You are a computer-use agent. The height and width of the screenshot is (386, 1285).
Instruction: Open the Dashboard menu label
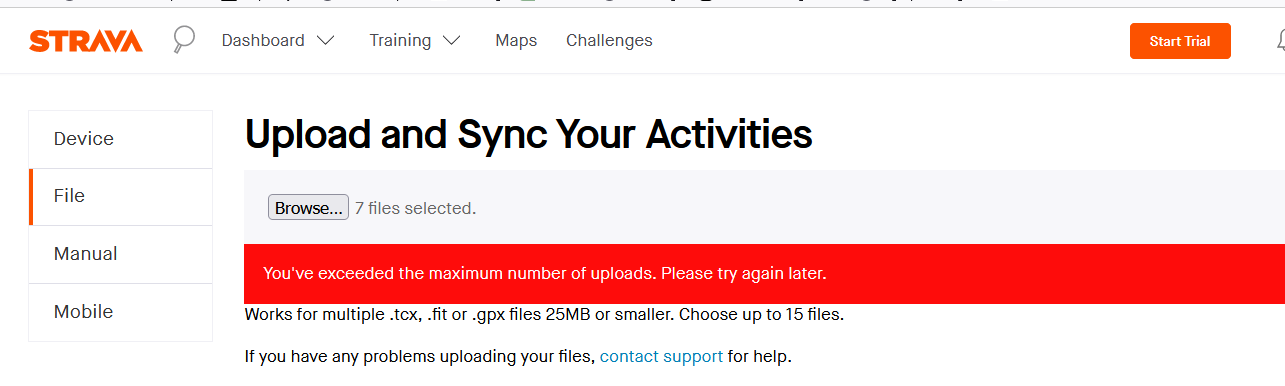click(263, 41)
